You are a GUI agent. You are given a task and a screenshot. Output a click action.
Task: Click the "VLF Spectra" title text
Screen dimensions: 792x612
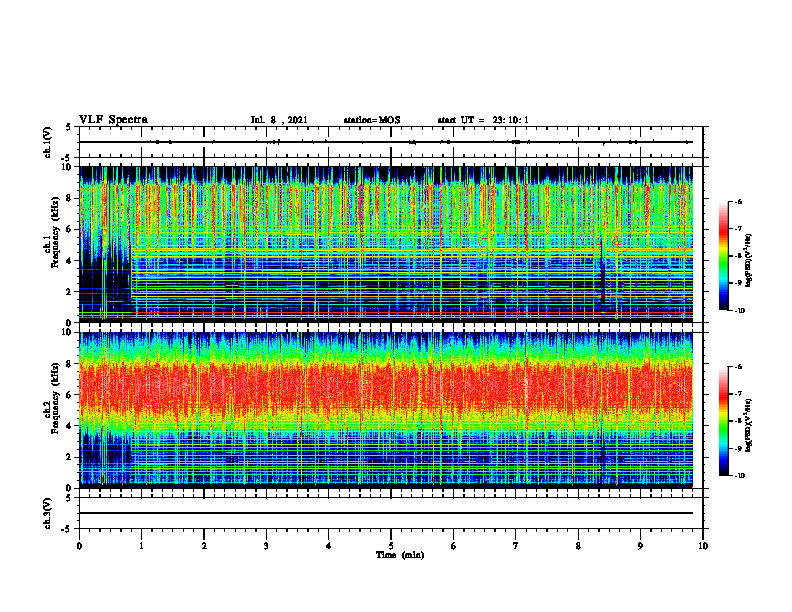(x=113, y=120)
